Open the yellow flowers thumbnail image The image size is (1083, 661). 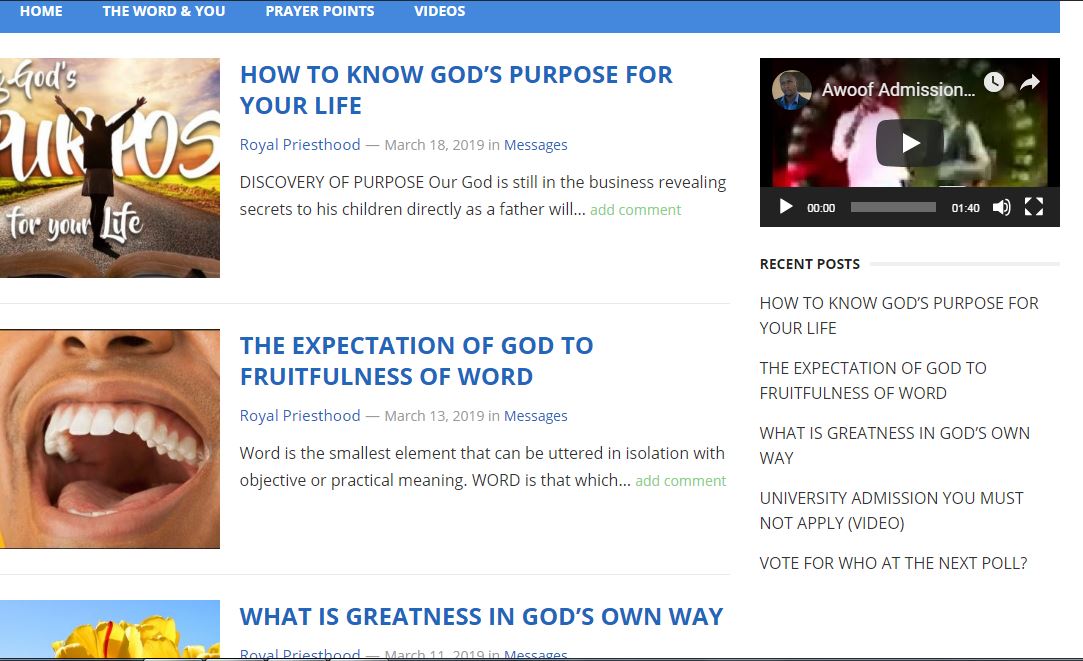[110, 629]
